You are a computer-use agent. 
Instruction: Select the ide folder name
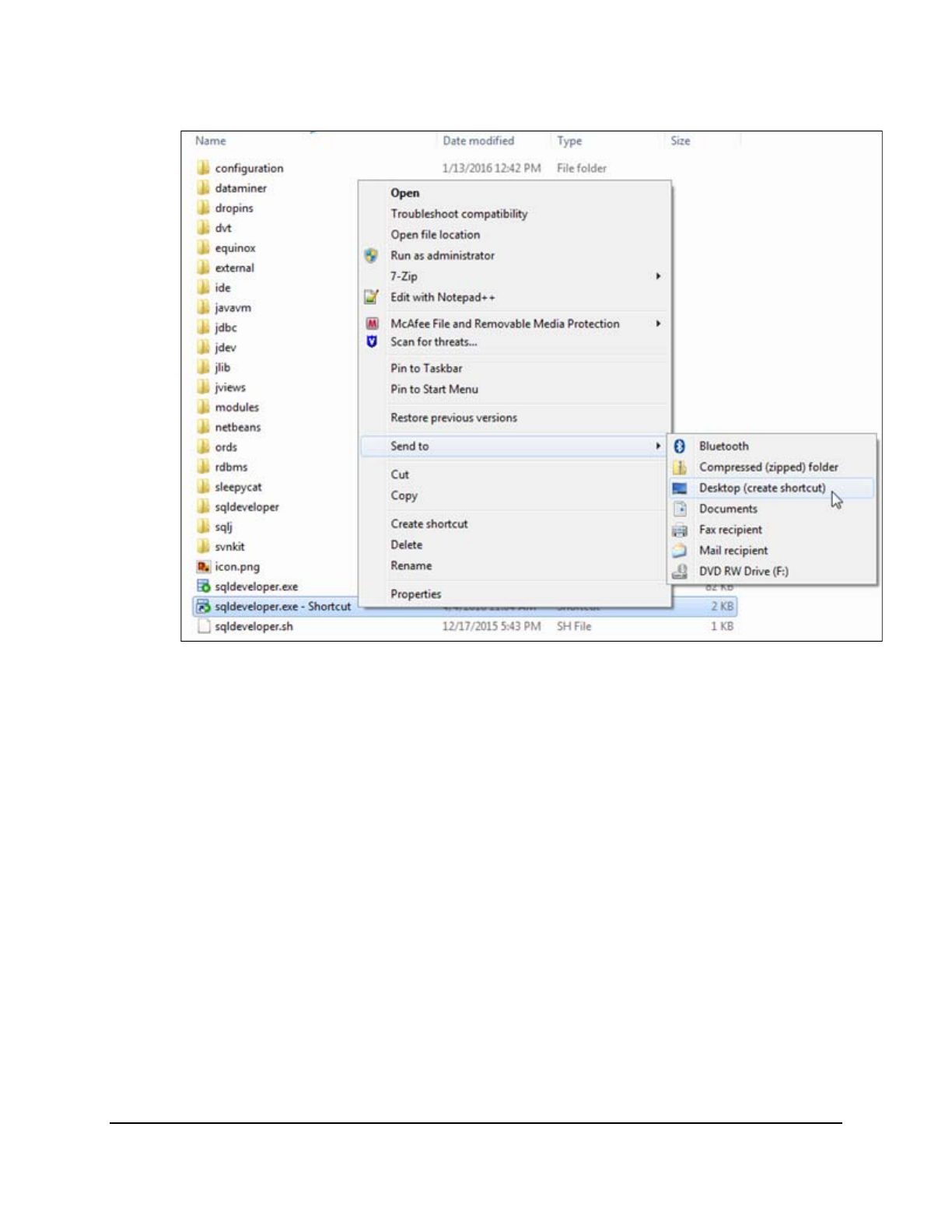(222, 288)
